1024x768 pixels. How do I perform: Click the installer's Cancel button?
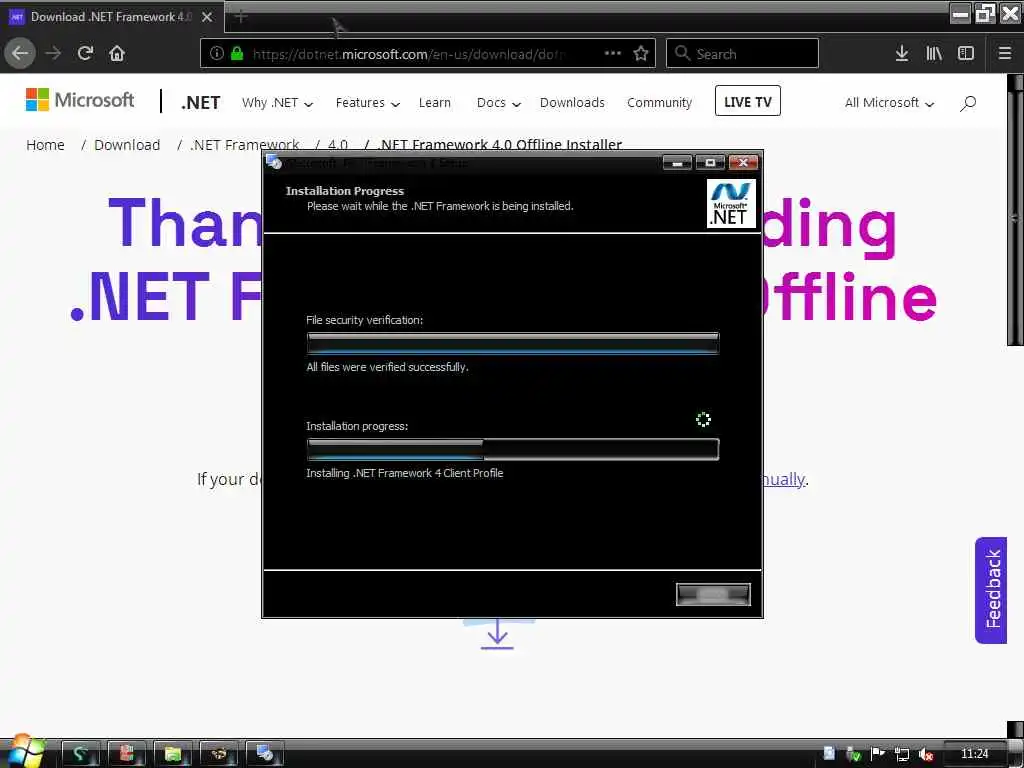pyautogui.click(x=713, y=594)
